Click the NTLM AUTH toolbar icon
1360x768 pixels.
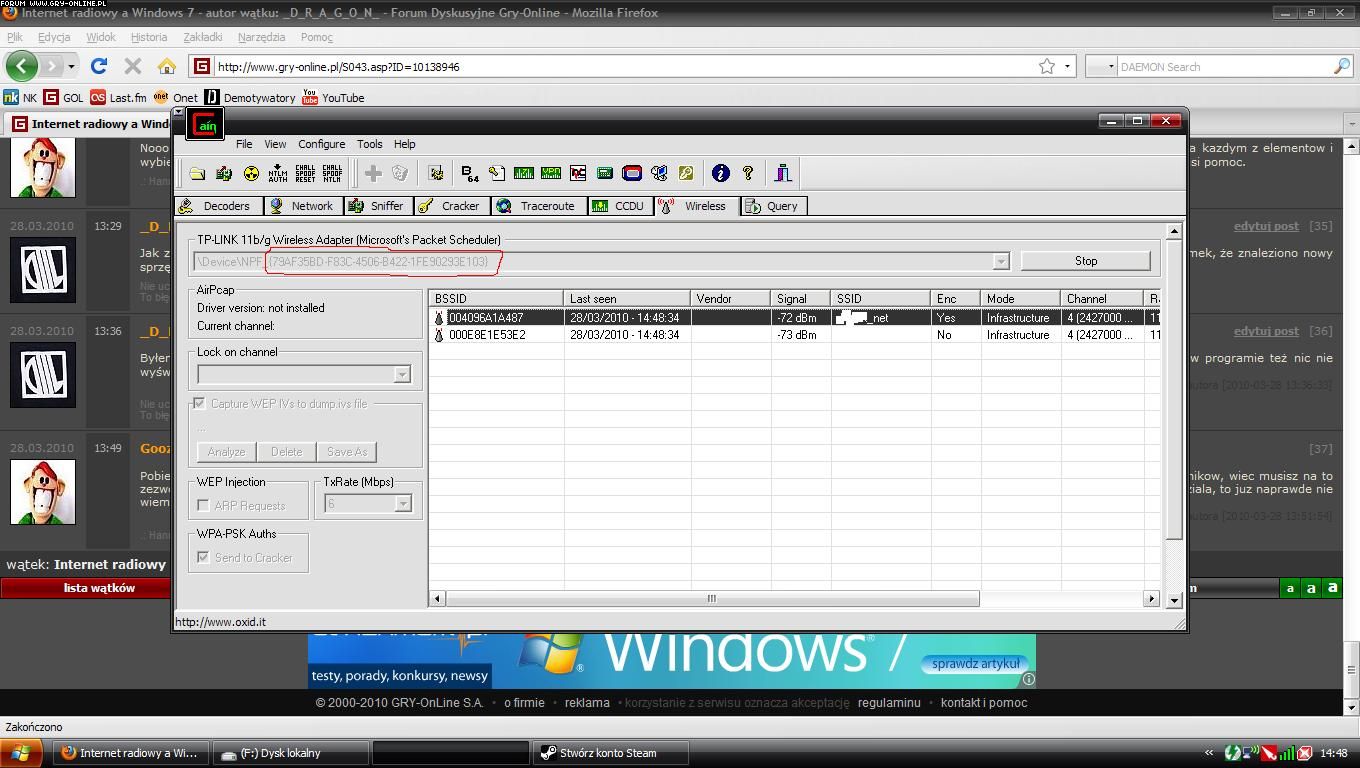[x=278, y=173]
